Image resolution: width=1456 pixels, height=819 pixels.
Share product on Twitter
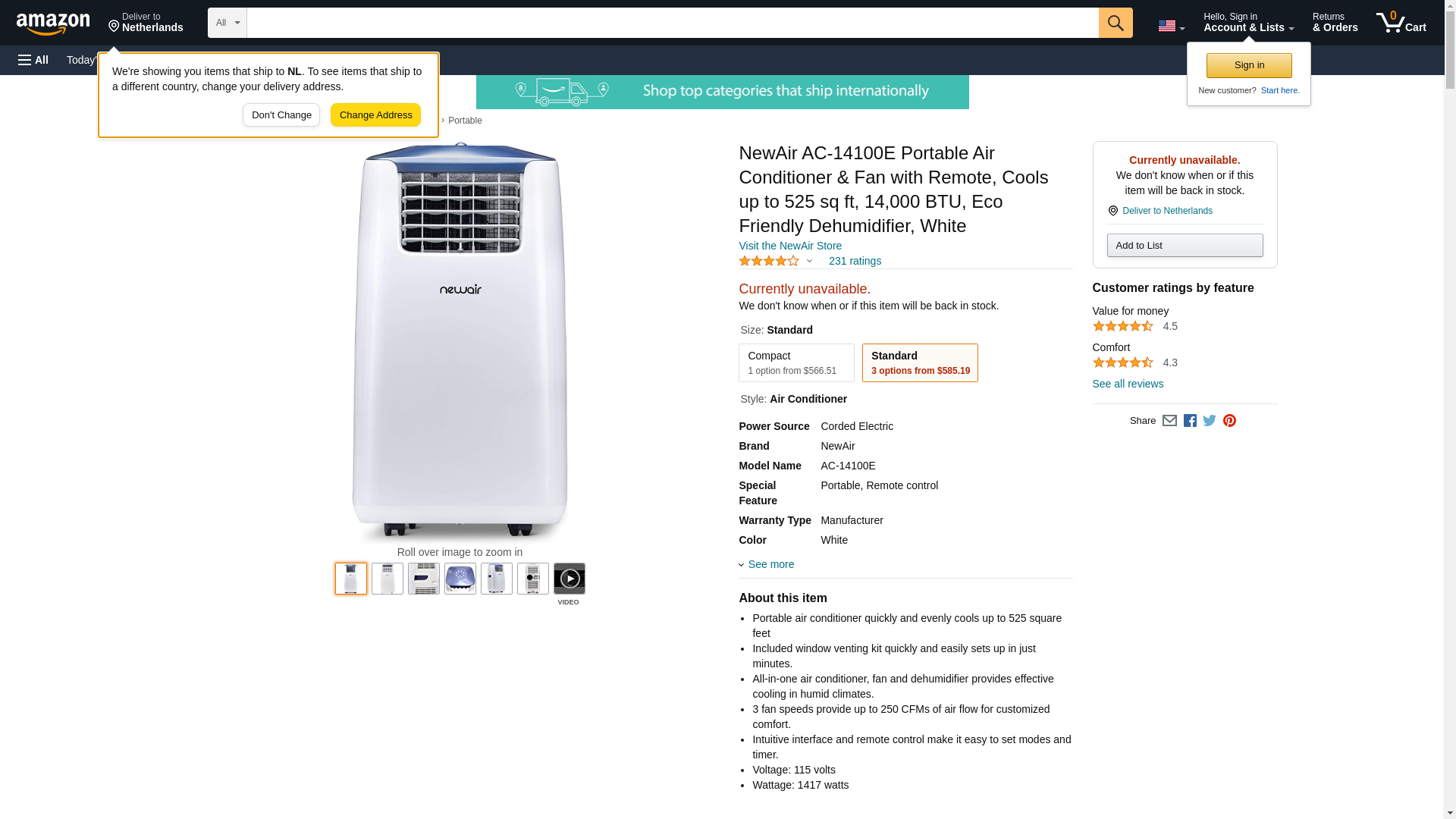pyautogui.click(x=1210, y=421)
